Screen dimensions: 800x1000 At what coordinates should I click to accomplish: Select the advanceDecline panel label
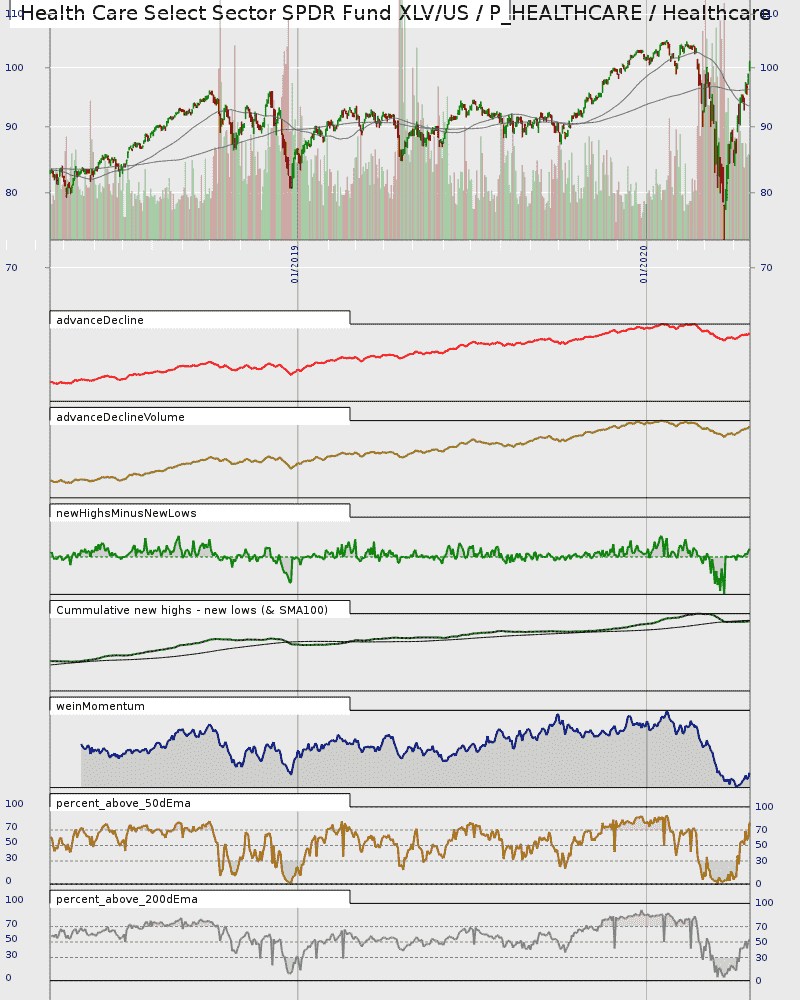click(100, 320)
